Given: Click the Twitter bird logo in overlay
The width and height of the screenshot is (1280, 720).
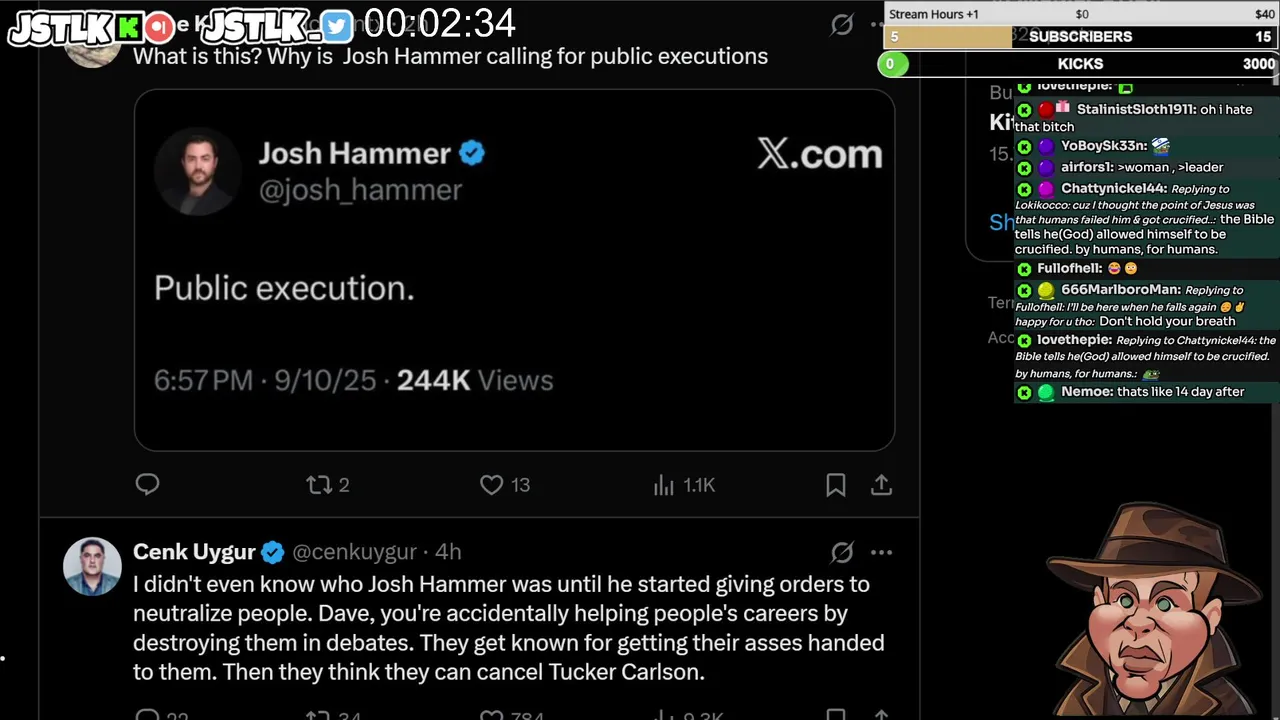Looking at the screenshot, I should pos(337,27).
